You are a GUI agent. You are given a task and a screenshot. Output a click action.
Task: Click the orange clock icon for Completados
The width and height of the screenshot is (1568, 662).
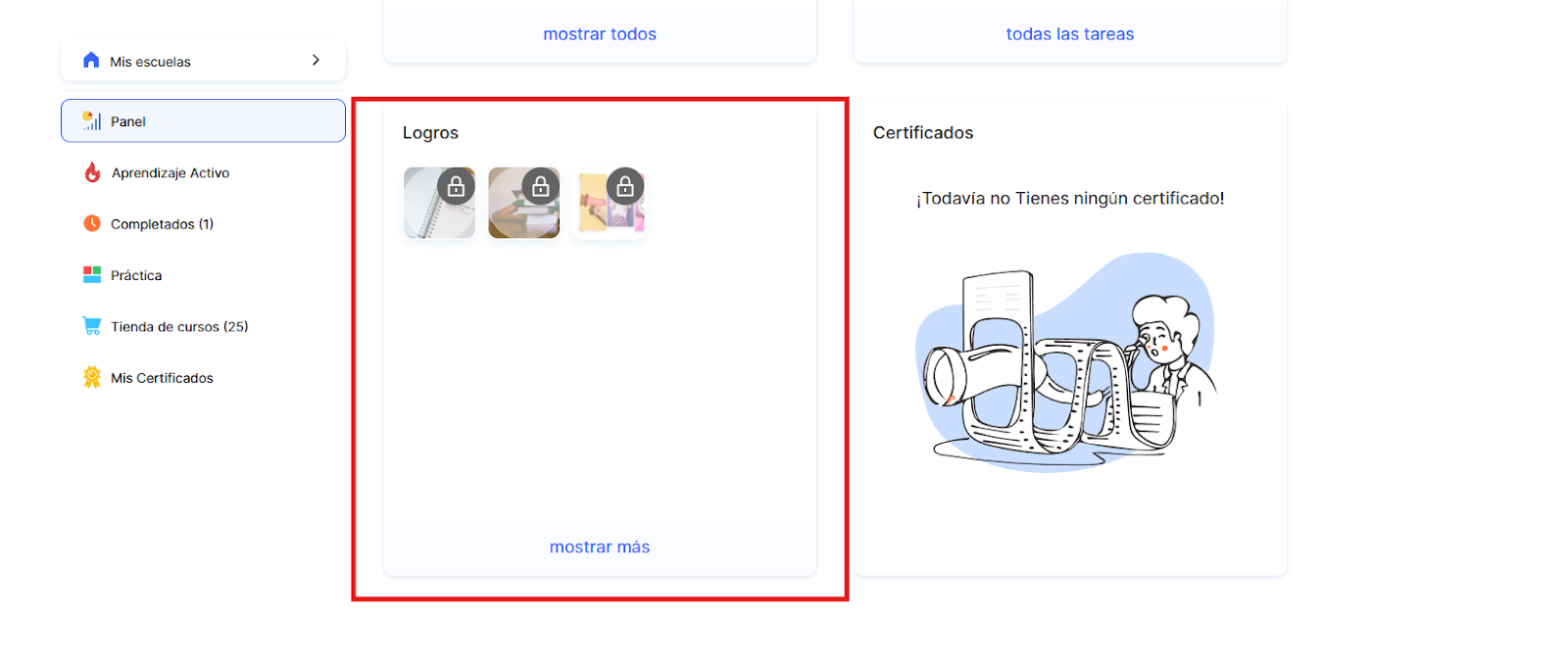[x=92, y=223]
